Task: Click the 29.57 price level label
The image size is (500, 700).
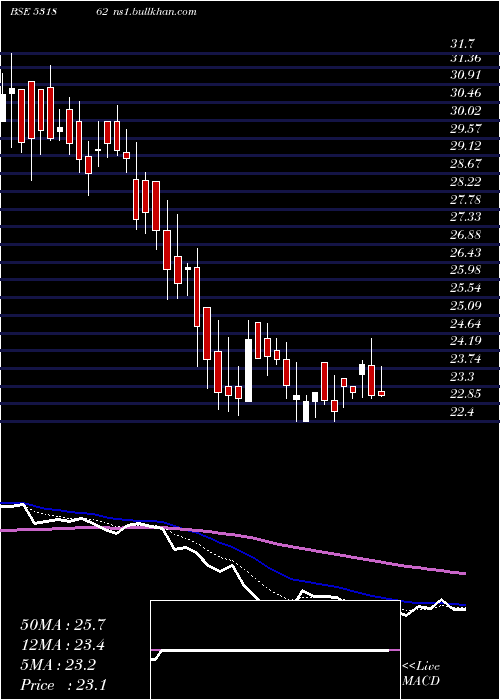Action: pyautogui.click(x=466, y=129)
